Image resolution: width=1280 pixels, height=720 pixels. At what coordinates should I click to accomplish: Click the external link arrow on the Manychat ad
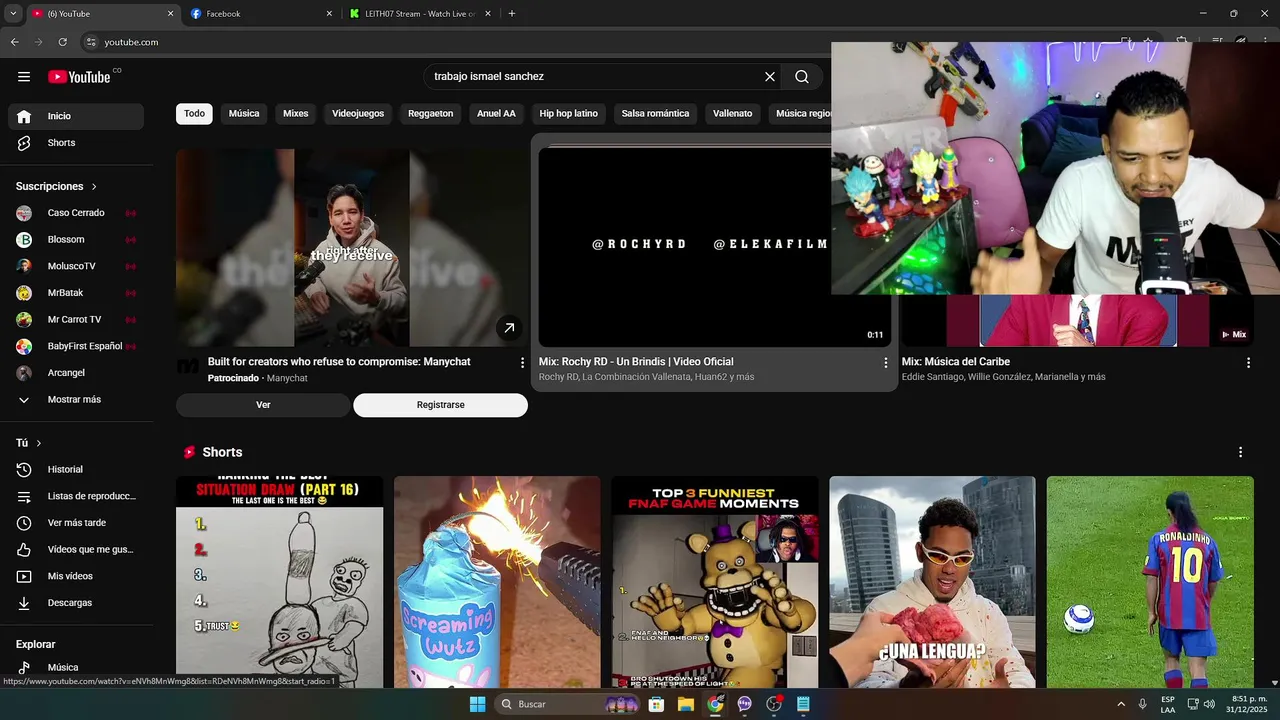(509, 327)
